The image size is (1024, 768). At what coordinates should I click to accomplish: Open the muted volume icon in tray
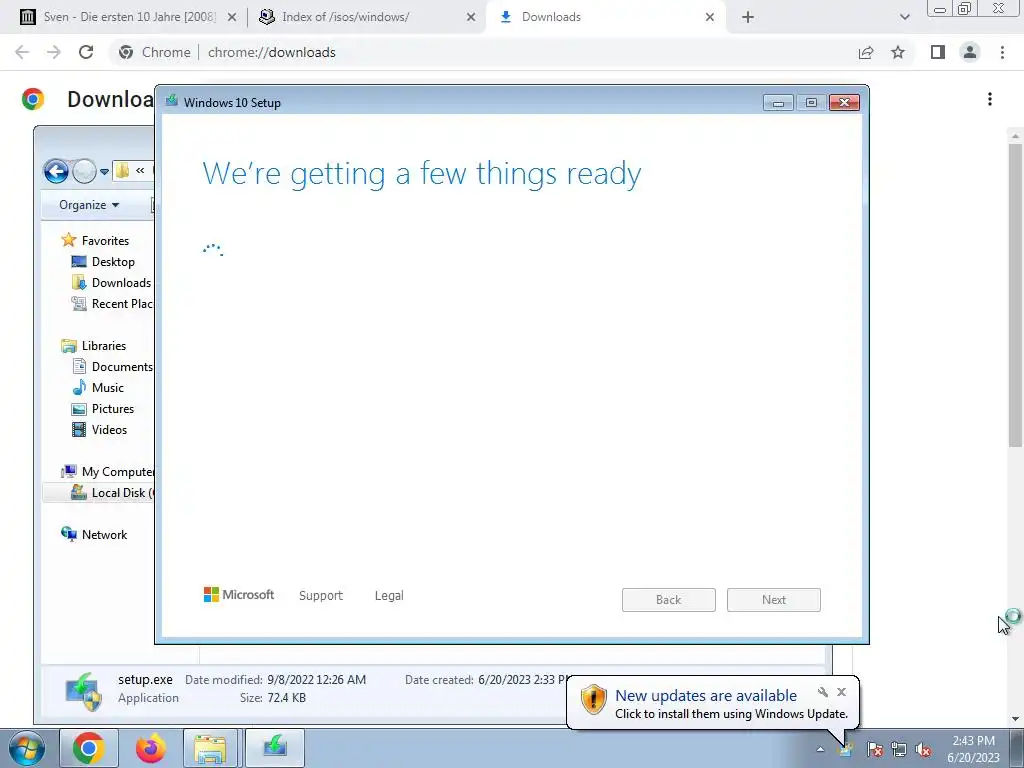[923, 750]
